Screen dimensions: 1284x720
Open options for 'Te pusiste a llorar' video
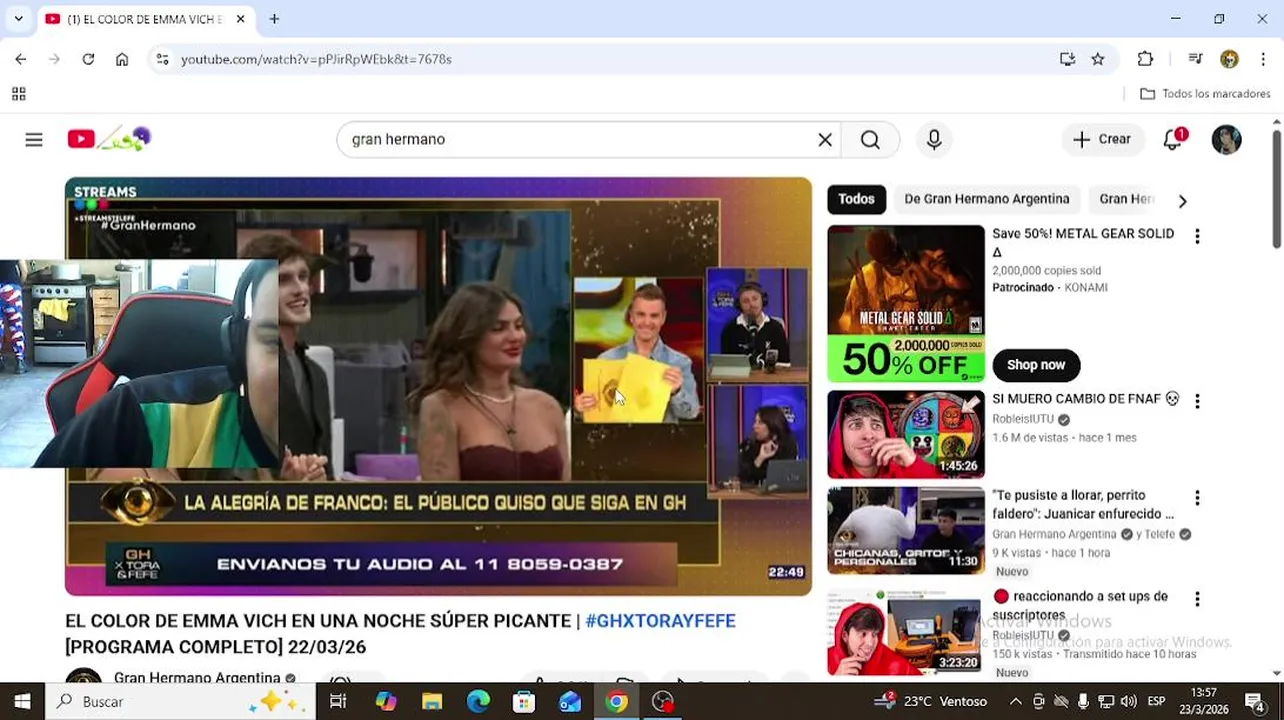point(1197,498)
